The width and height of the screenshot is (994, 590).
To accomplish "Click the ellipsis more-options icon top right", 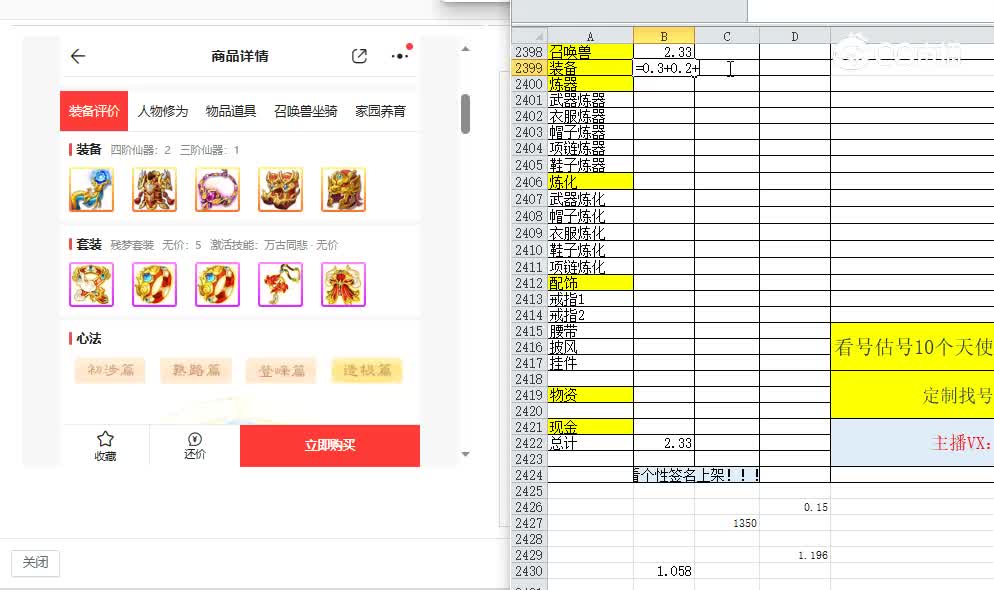I will coord(399,56).
